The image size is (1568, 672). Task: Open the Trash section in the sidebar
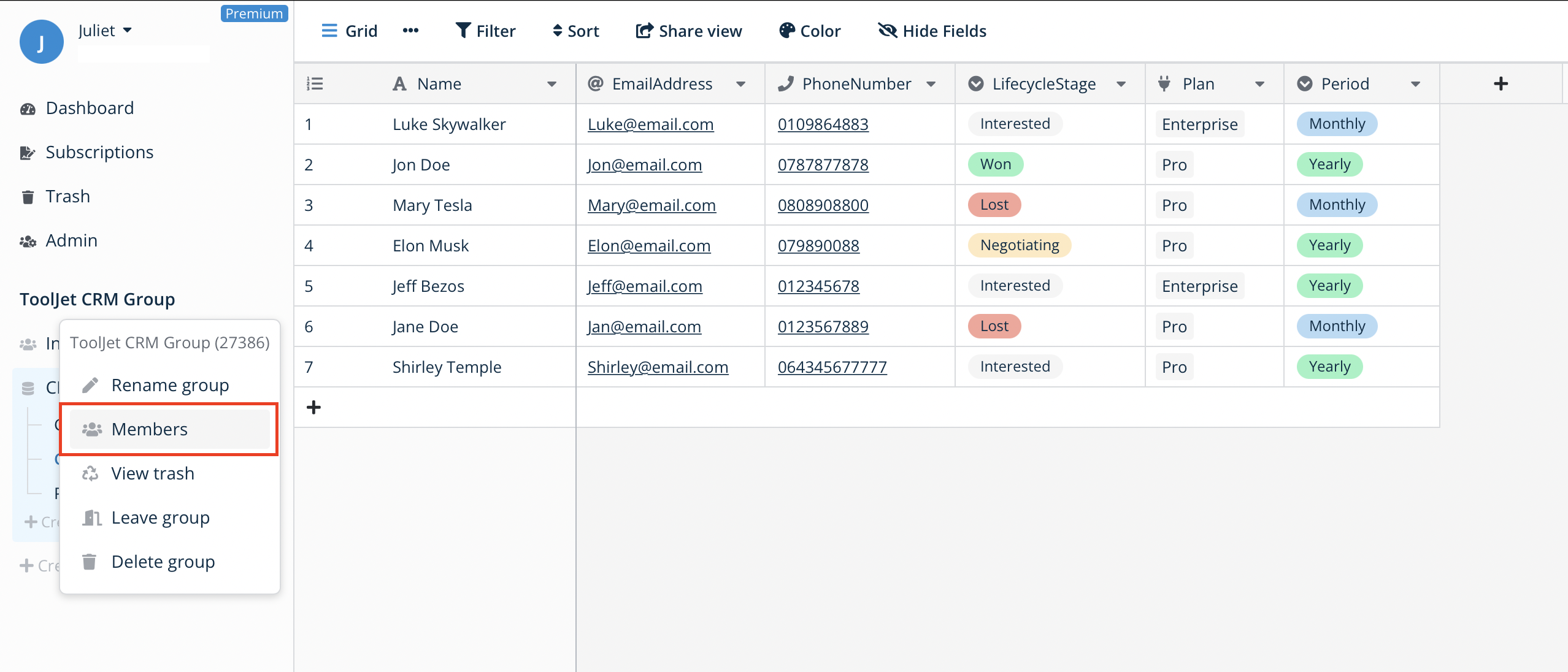point(67,196)
